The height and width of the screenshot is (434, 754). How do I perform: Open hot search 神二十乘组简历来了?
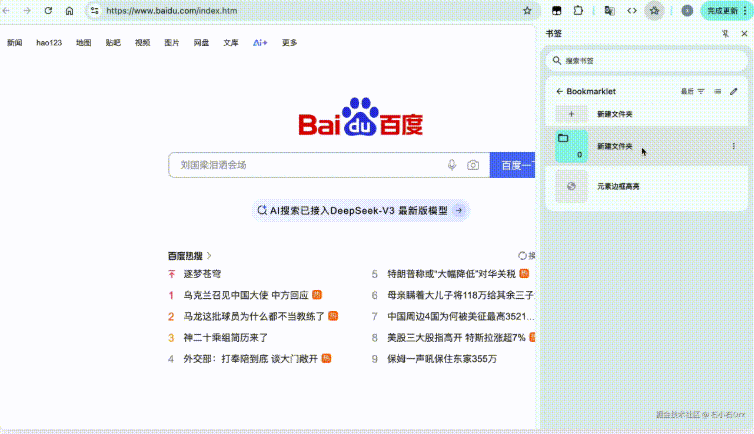click(x=226, y=337)
